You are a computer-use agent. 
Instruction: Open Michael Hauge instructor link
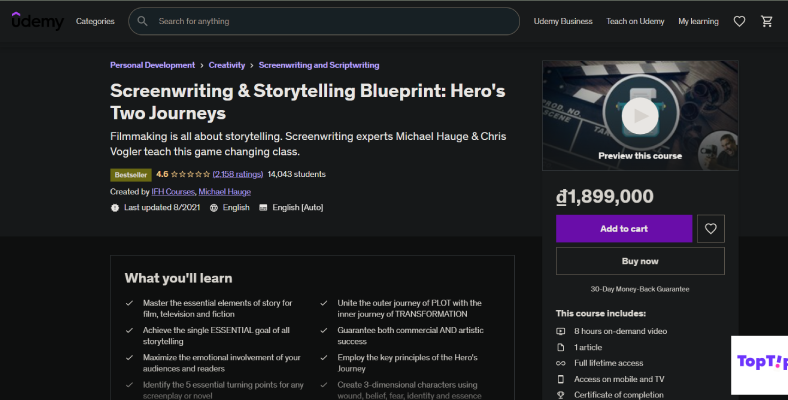tap(225, 191)
